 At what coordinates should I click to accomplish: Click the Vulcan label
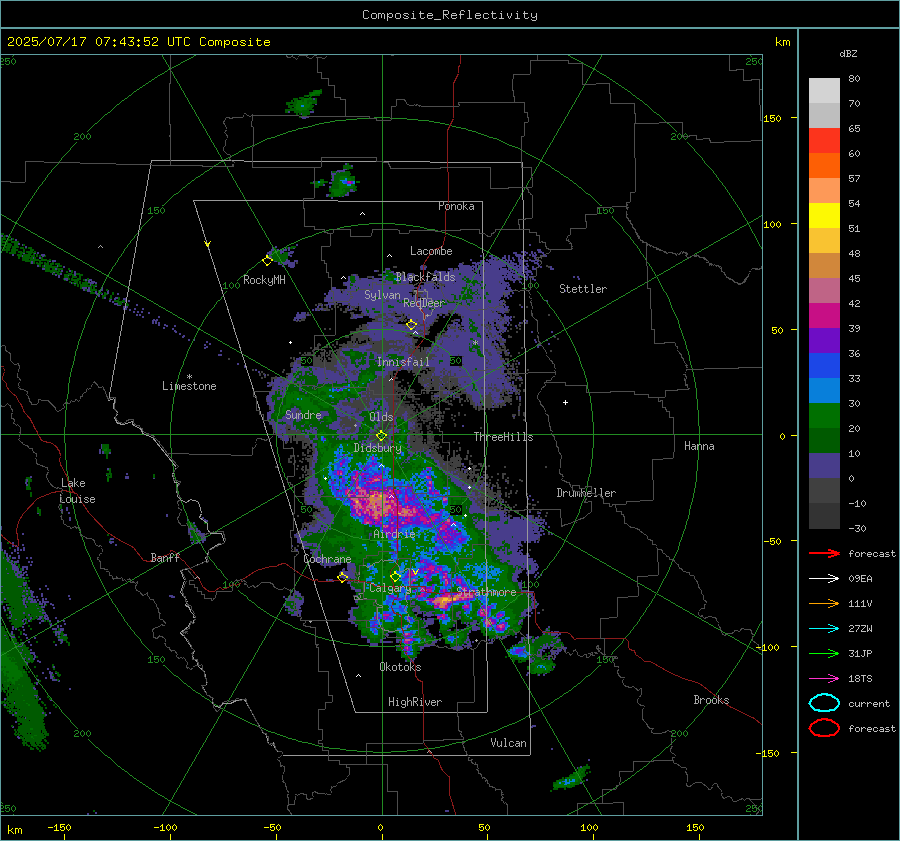click(x=509, y=743)
